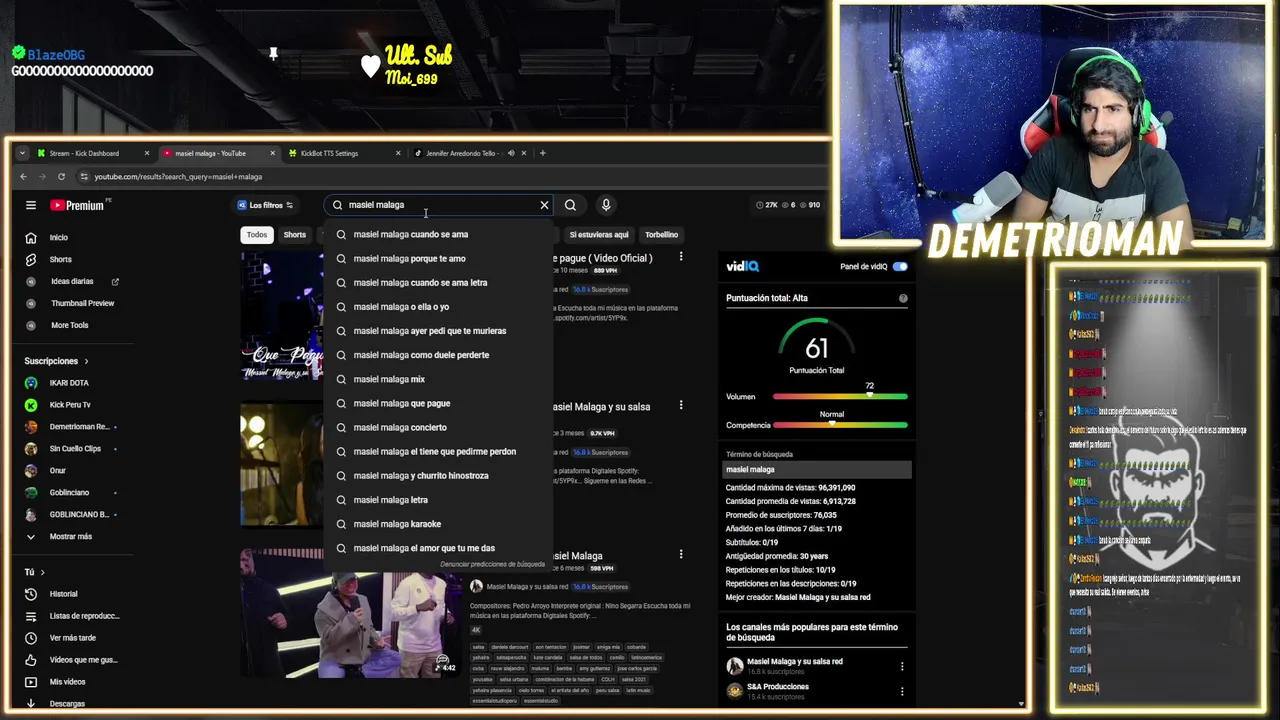
Task: Expand the Suscripciones section chevron
Action: [x=86, y=361]
